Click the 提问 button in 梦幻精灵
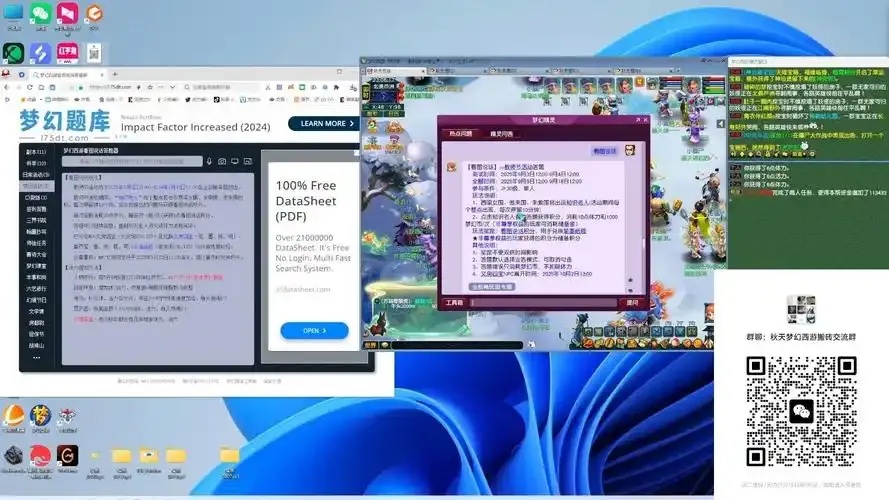The image size is (889, 500). click(632, 303)
